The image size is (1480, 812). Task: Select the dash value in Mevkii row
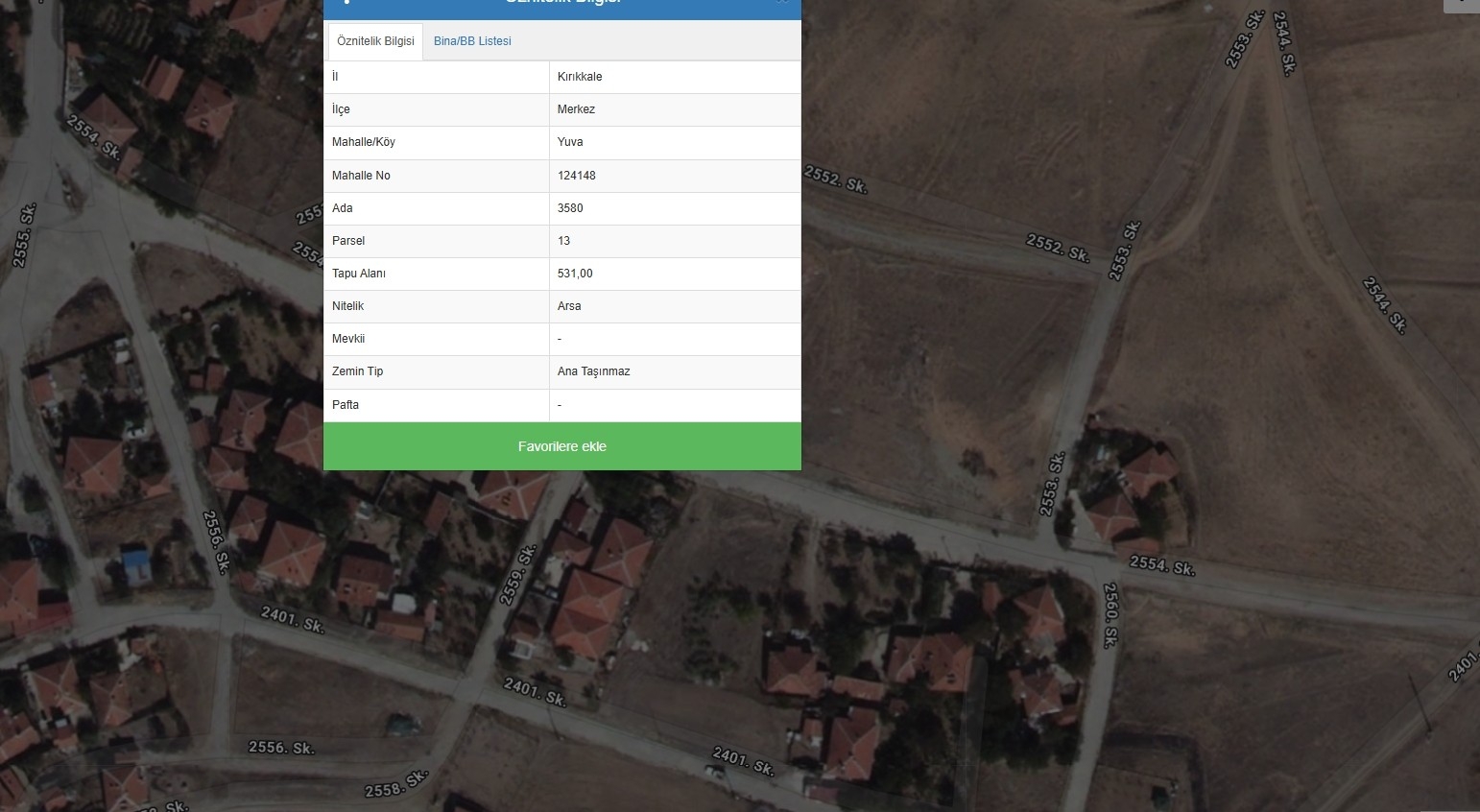[675, 339]
